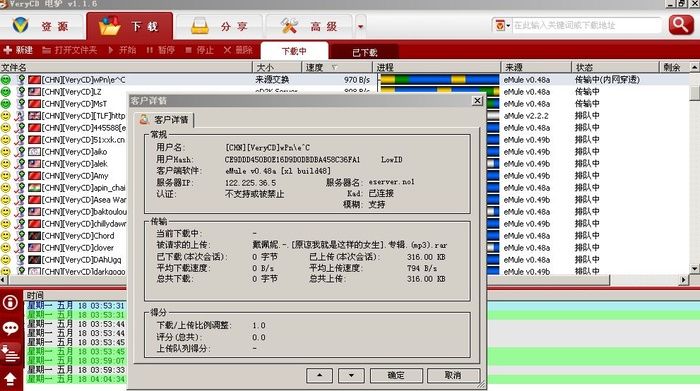
Task: Click the green smiley icon on wPn\e^C row
Action: [5, 80]
